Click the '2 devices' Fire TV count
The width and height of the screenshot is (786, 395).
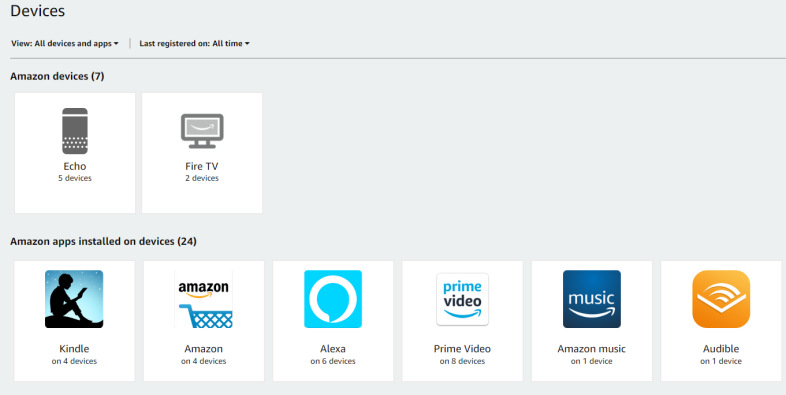[202, 178]
